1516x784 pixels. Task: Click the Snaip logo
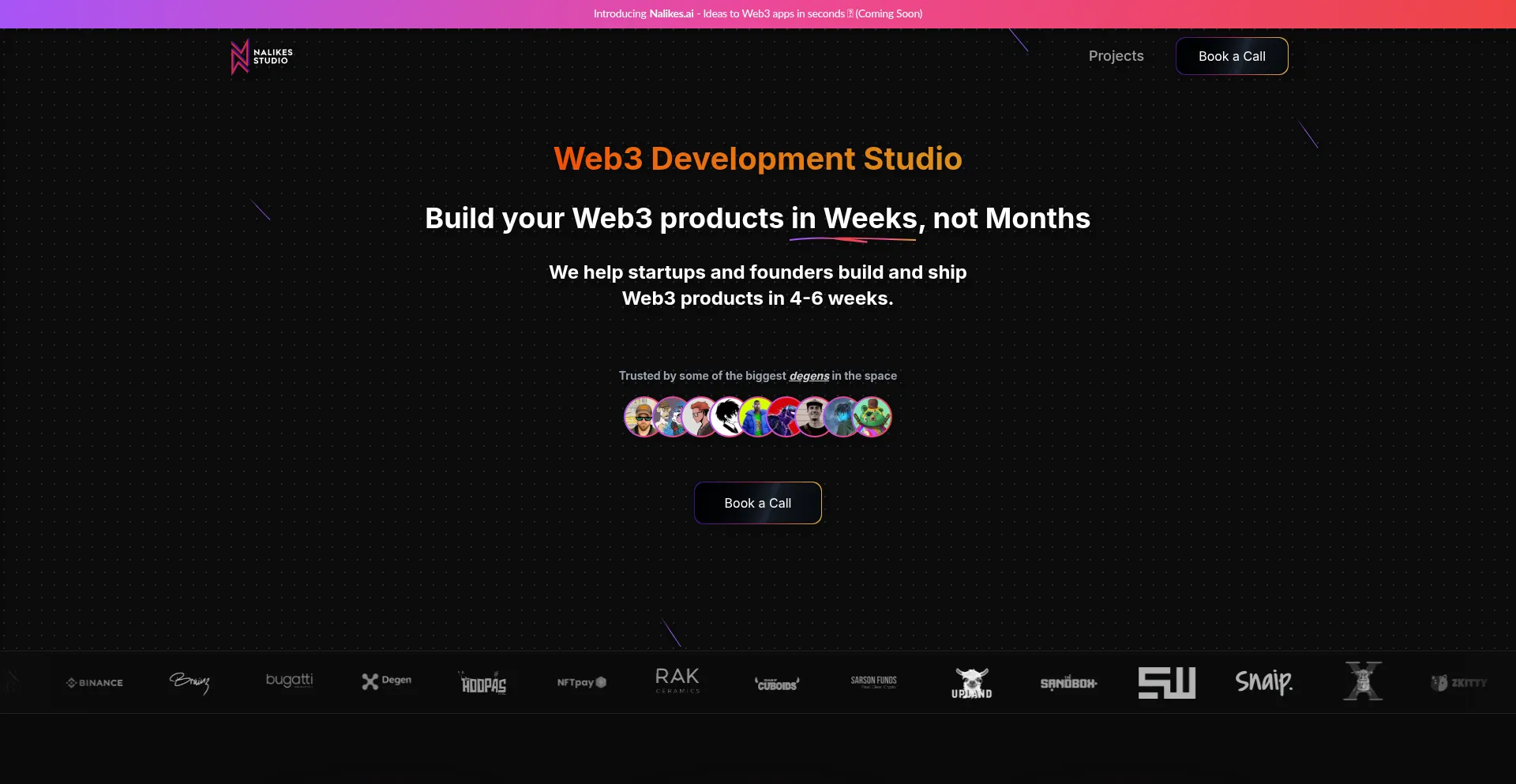[1263, 681]
